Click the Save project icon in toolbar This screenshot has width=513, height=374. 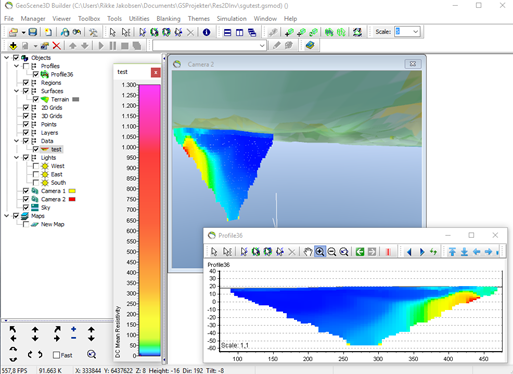click(x=32, y=32)
